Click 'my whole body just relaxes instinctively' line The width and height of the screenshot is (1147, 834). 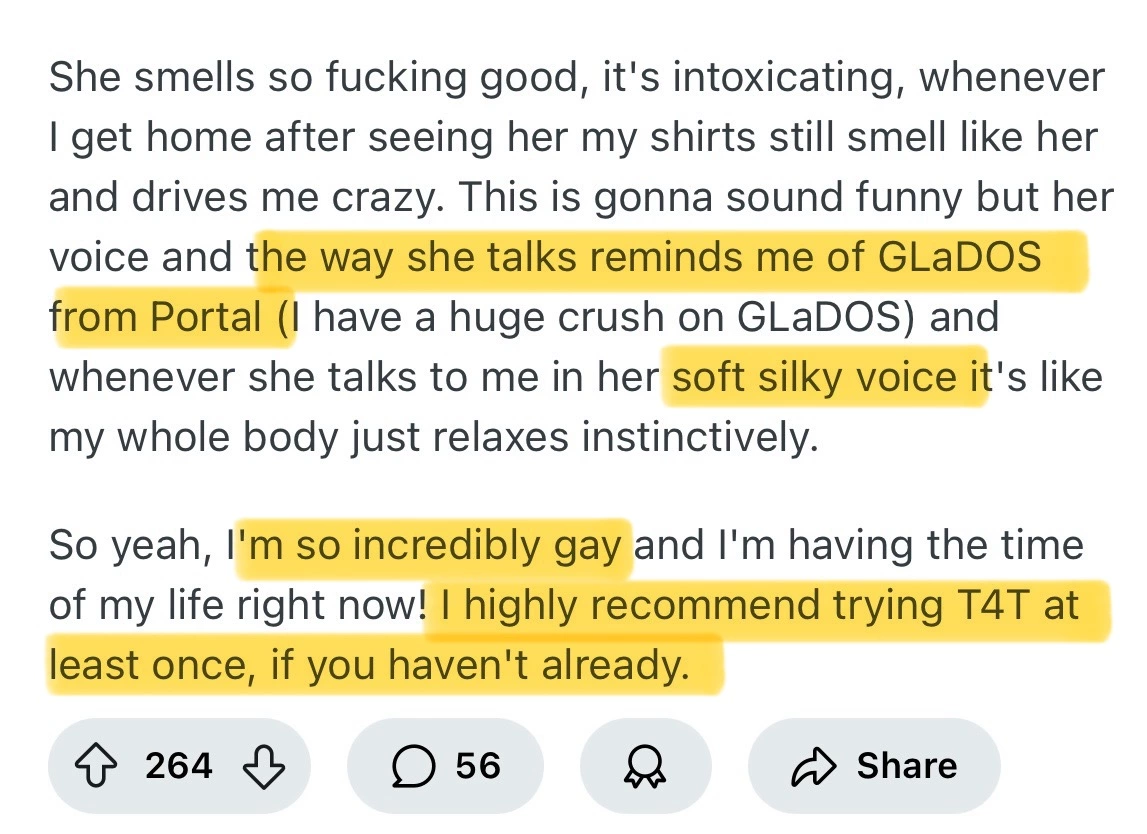(x=432, y=437)
